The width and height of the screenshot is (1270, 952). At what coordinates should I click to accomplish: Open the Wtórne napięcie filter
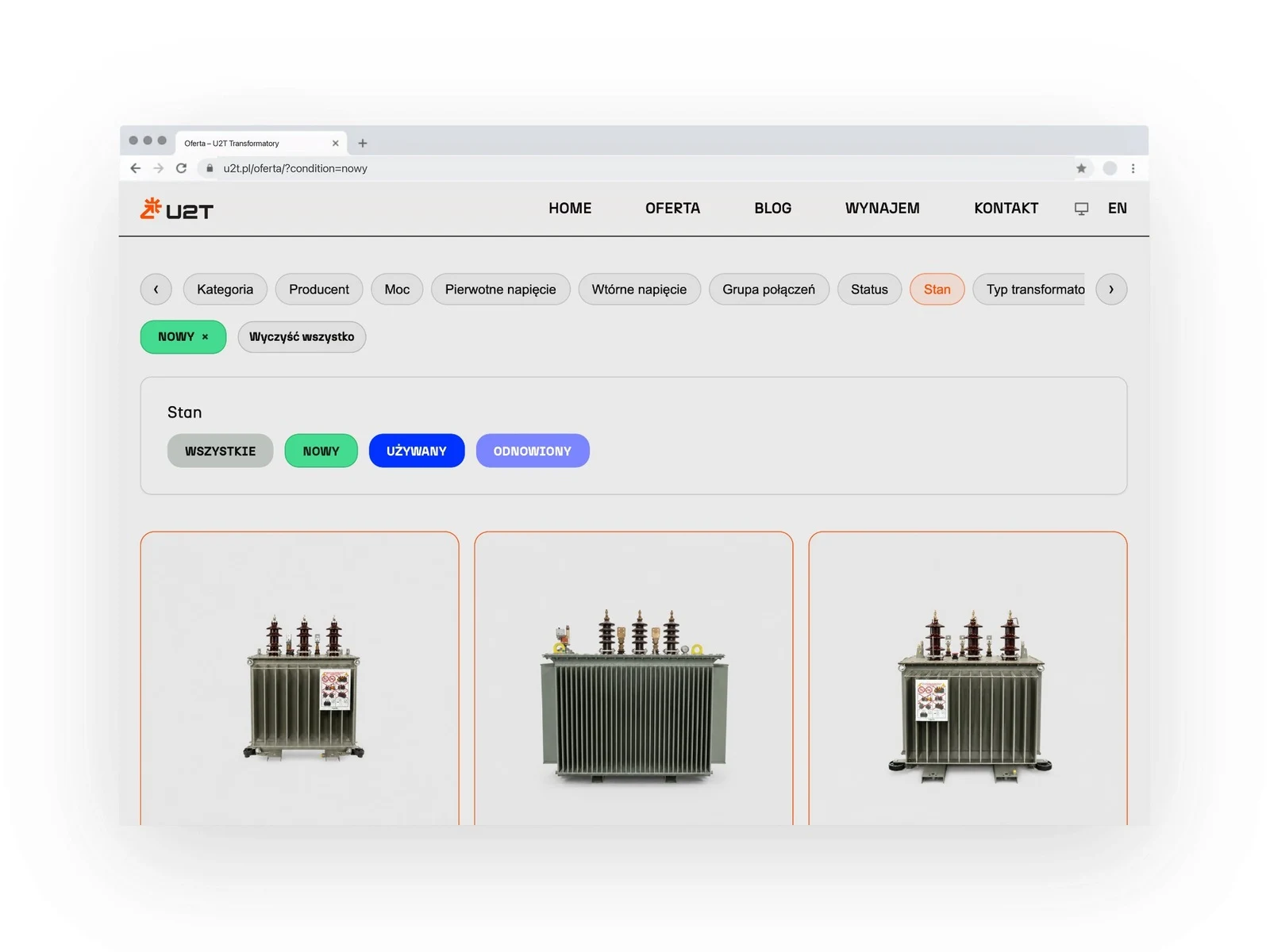pyautogui.click(x=640, y=290)
